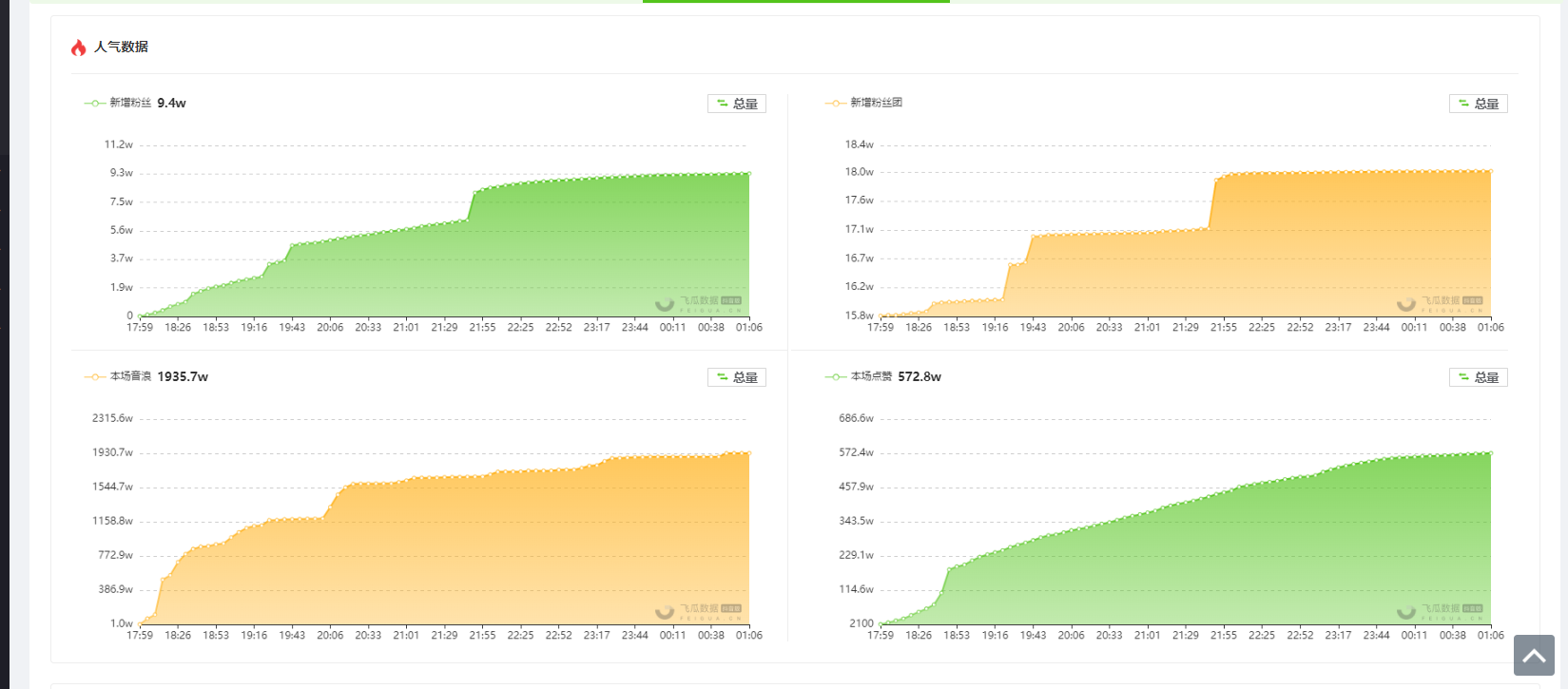Click the flame icon beside 人气数据
Screen dimensions: 1568x689
(79, 47)
